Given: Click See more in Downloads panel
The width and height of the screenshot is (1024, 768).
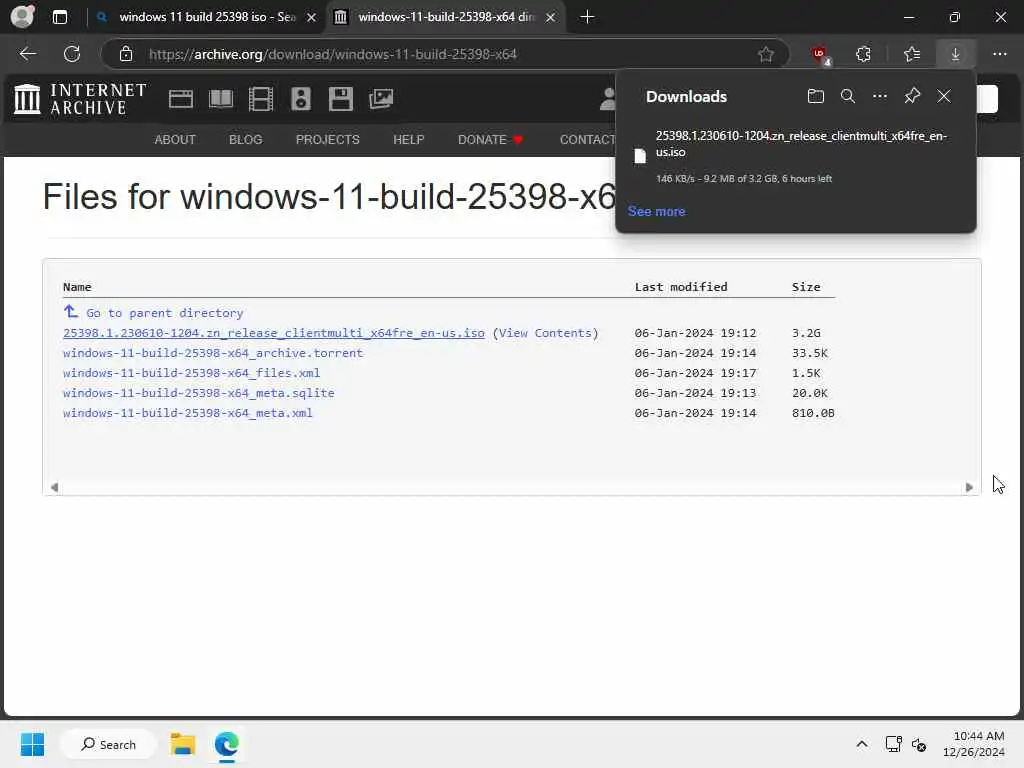Looking at the screenshot, I should pyautogui.click(x=656, y=212).
